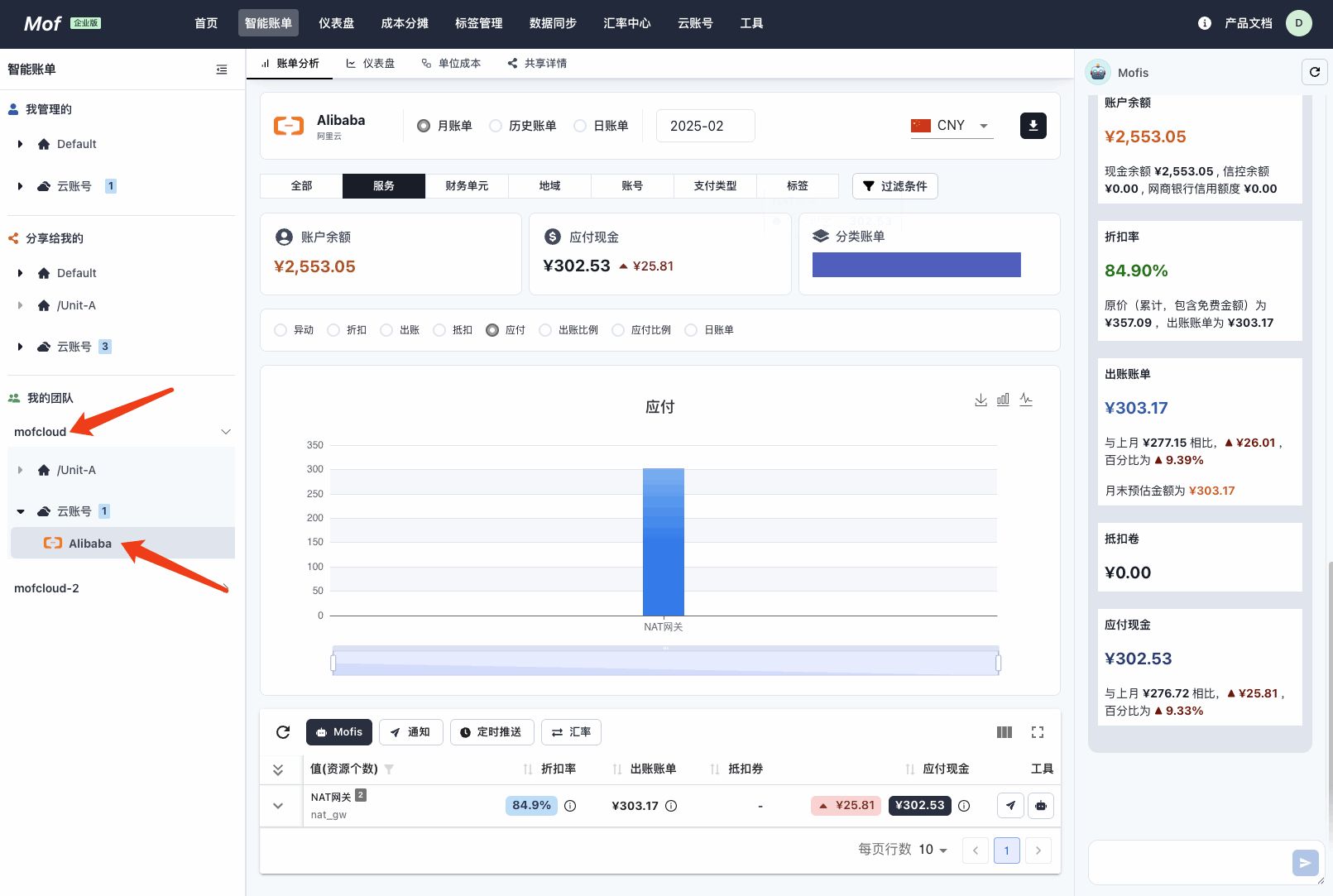
Task: Filter the 值(资源个数) column
Action: point(389,769)
